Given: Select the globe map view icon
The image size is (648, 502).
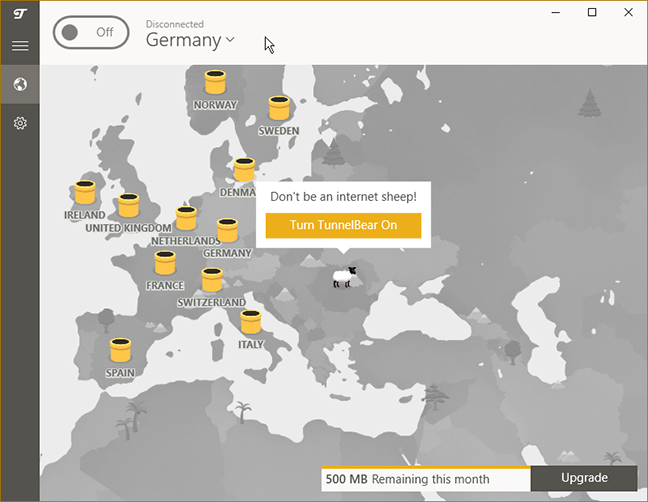Looking at the screenshot, I should point(20,84).
